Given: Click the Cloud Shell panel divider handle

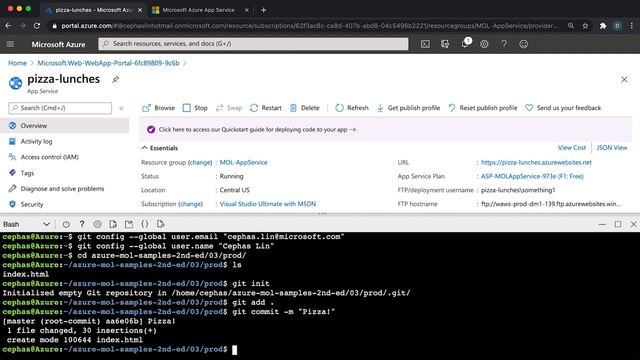Looking at the screenshot, I should (x=322, y=213).
